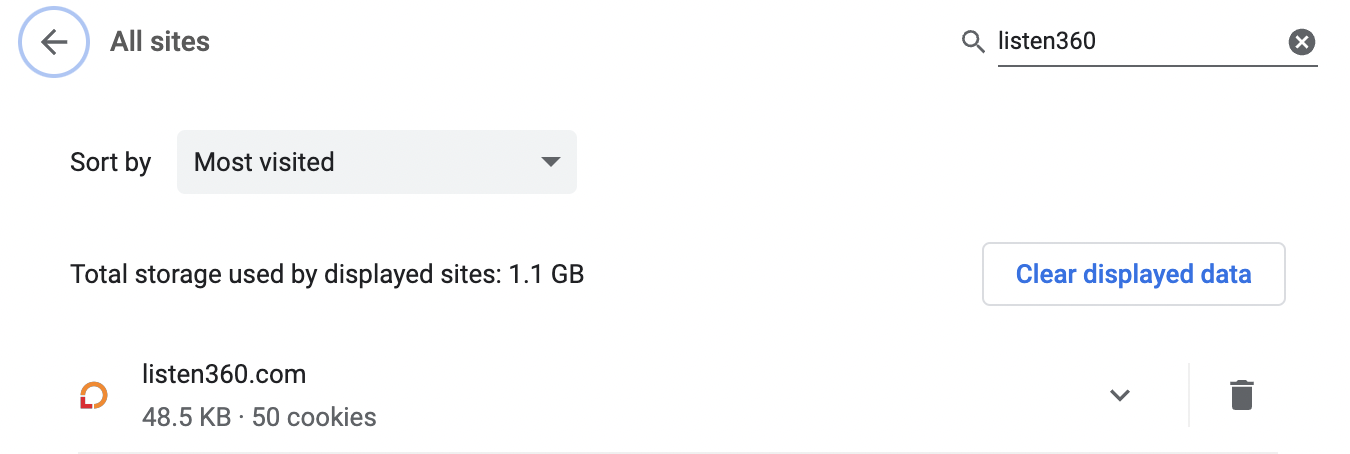Go back with the left arrow button
Viewport: 1350px width, 454px height.
(54, 42)
